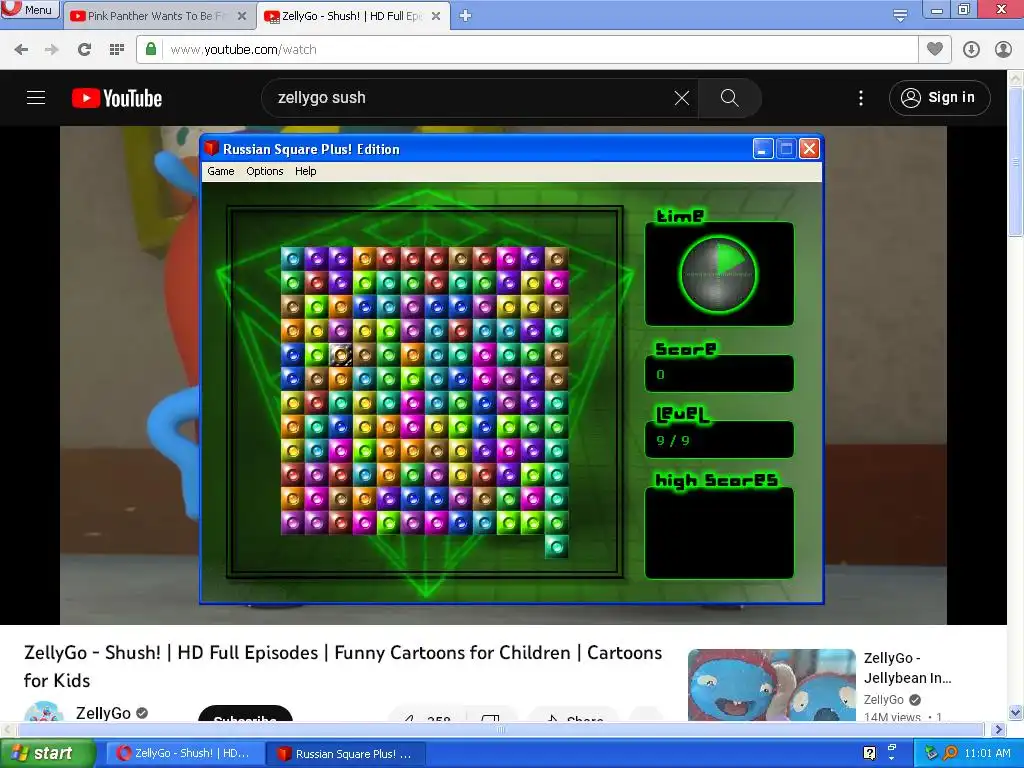Click the system tray safely remove hardware icon
Viewport: 1024px width, 768px height.
point(931,753)
